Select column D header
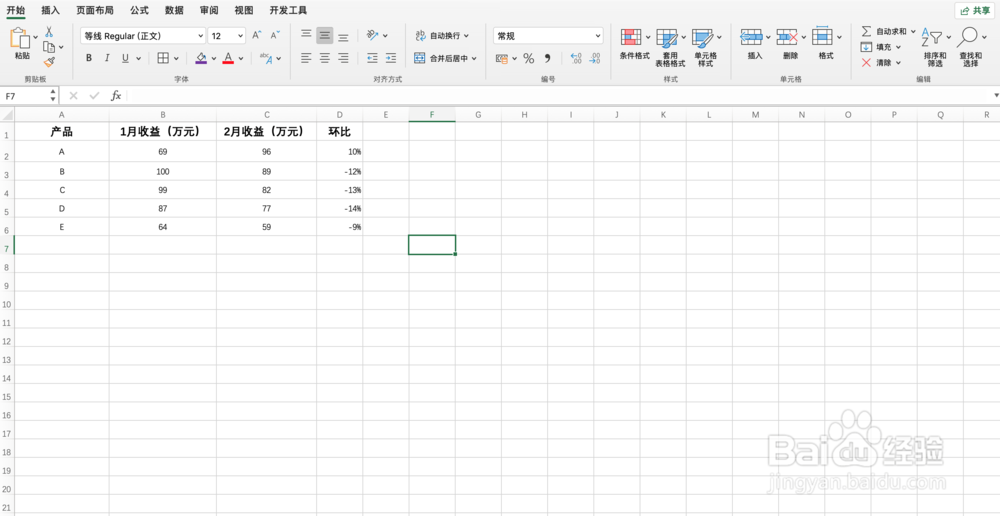Viewport: 1000px width, 516px height. (x=339, y=115)
